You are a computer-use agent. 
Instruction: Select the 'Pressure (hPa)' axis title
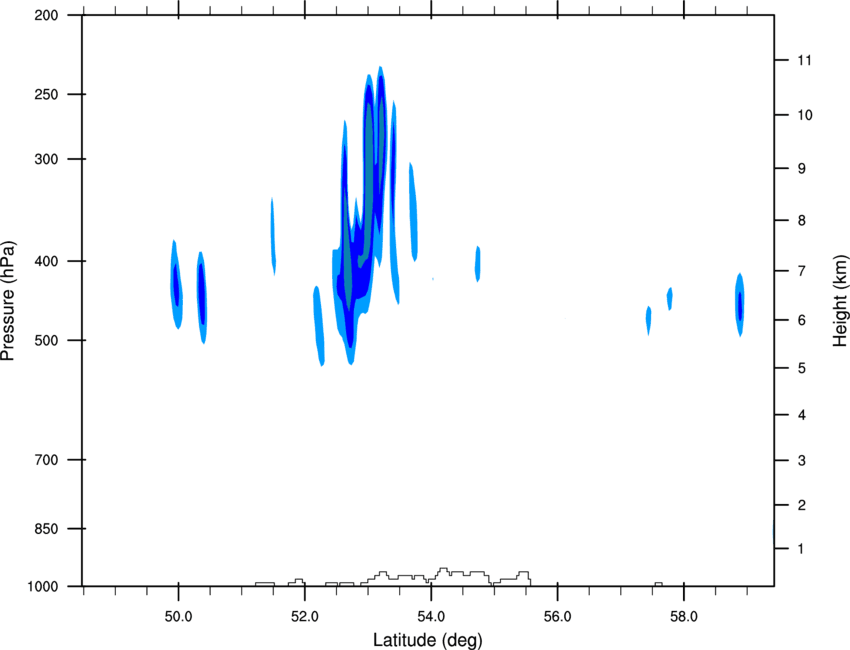pos(8,301)
